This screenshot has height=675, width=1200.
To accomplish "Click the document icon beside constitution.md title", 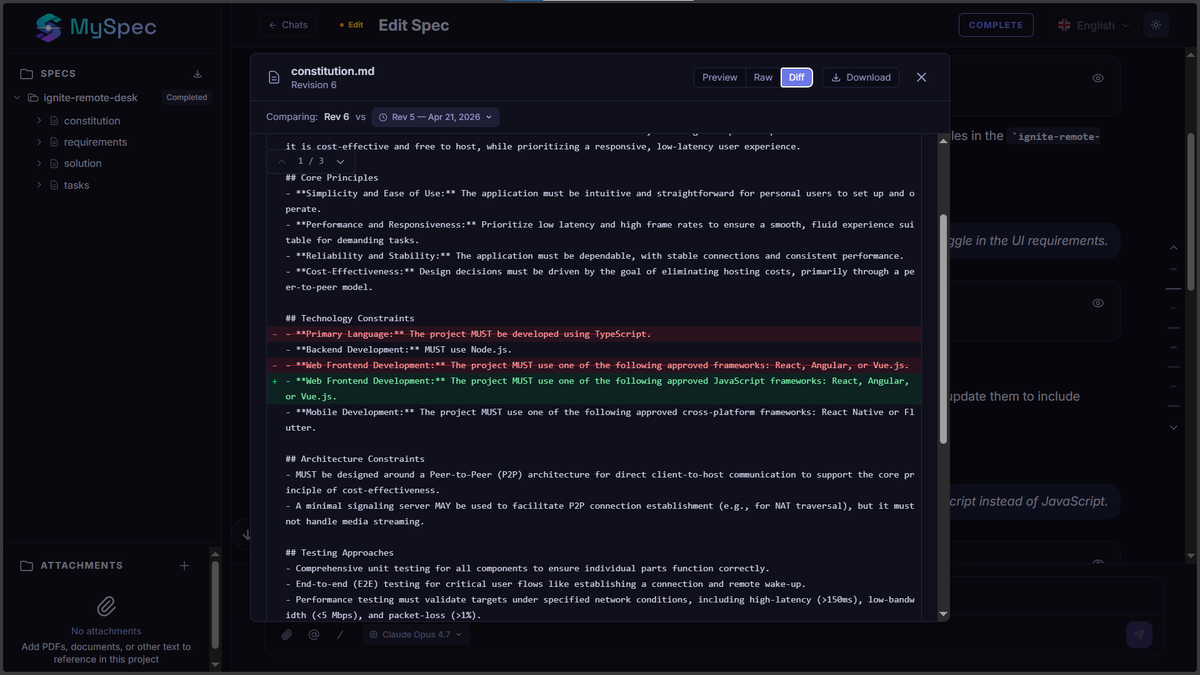I will pyautogui.click(x=274, y=78).
